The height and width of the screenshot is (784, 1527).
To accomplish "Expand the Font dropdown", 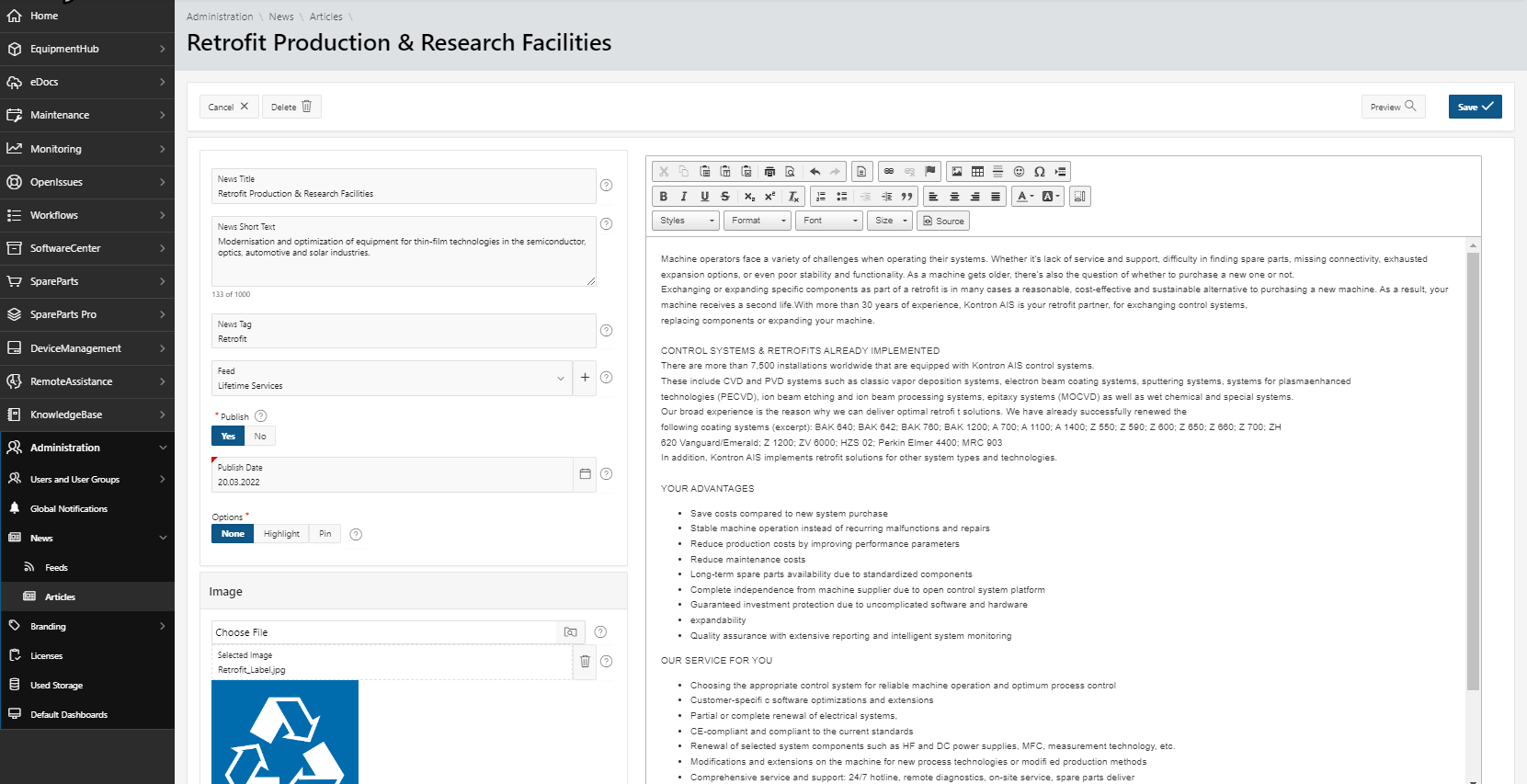I will 830,221.
